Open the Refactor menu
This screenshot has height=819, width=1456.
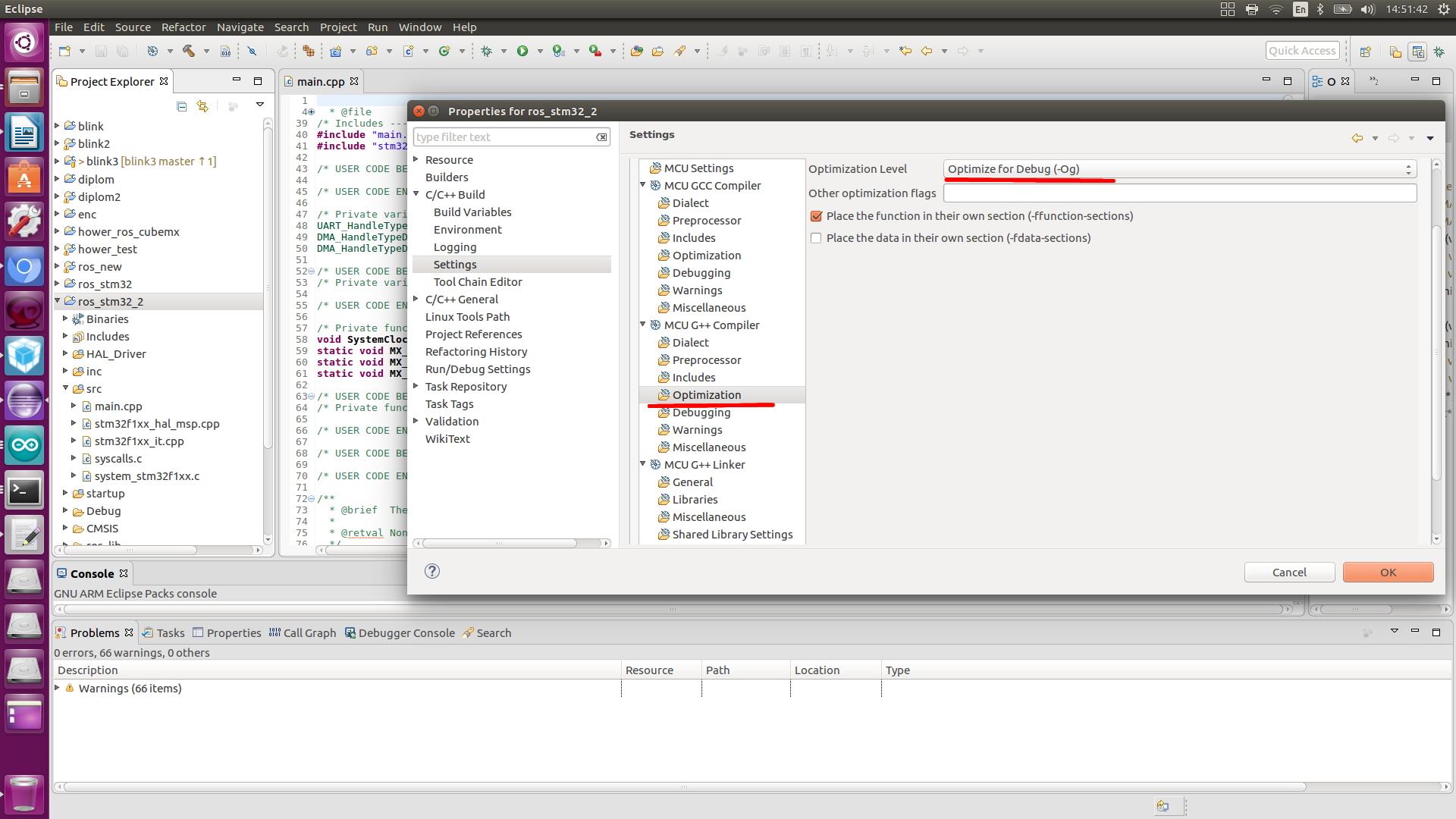[x=184, y=27]
